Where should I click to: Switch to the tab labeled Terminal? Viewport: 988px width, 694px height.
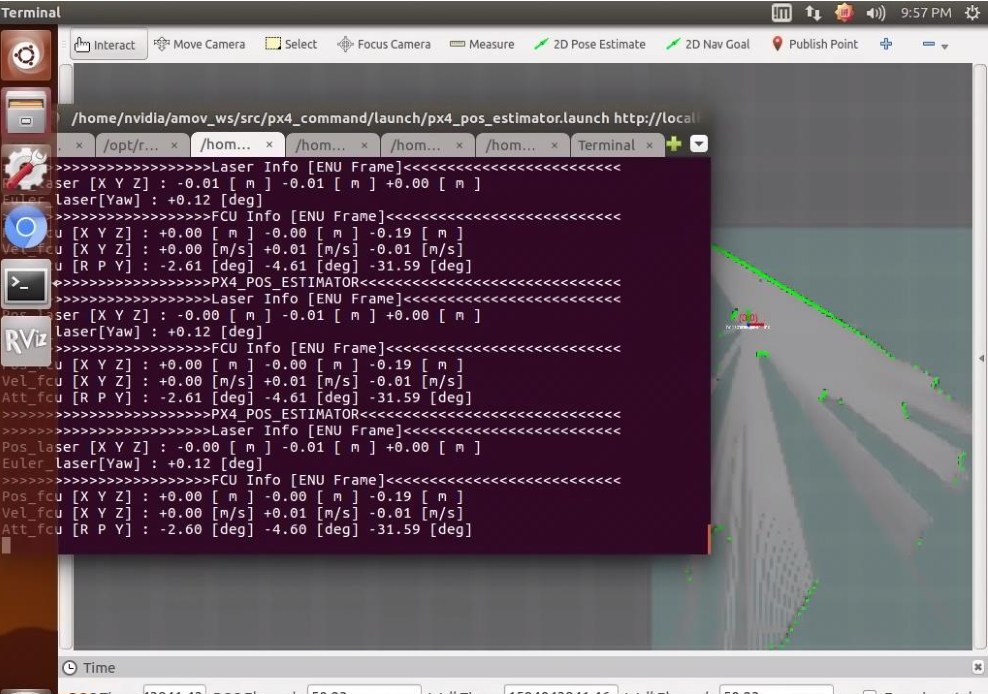click(606, 145)
